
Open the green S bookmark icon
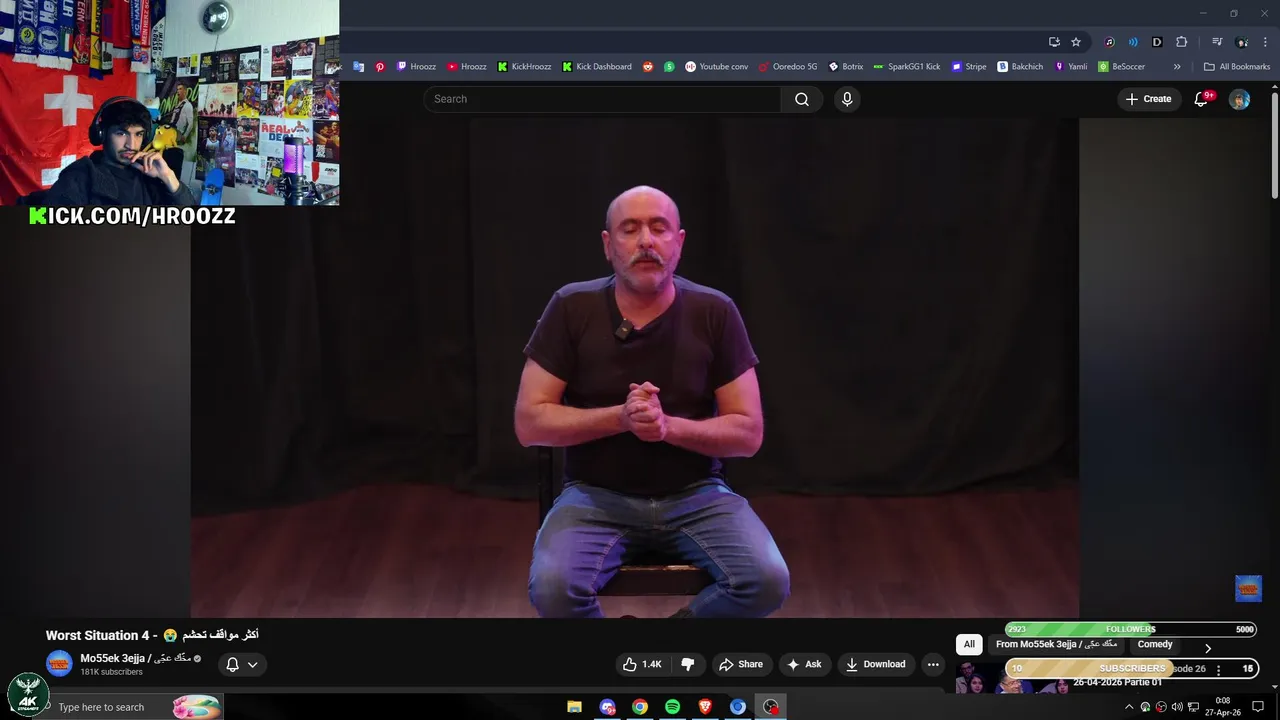point(669,67)
